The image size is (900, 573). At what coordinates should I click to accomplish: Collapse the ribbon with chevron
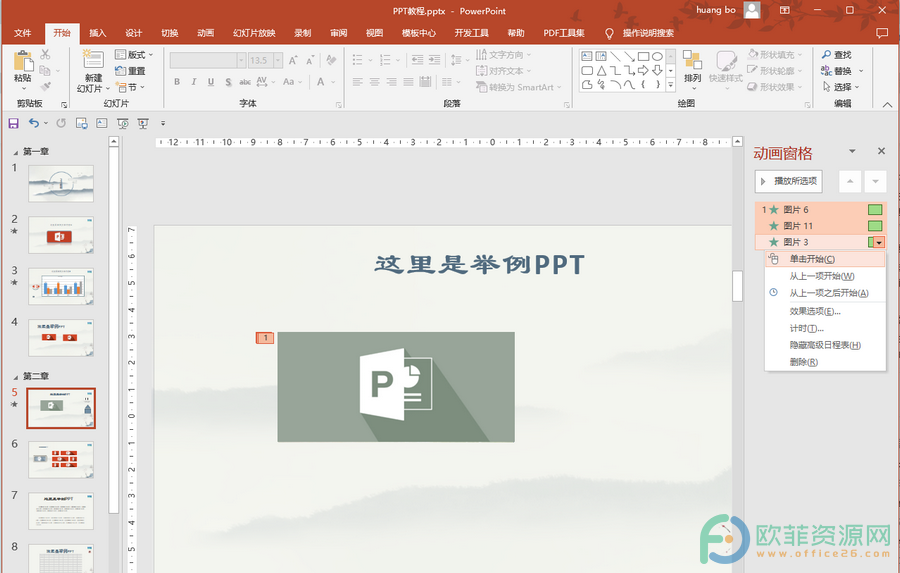(887, 104)
